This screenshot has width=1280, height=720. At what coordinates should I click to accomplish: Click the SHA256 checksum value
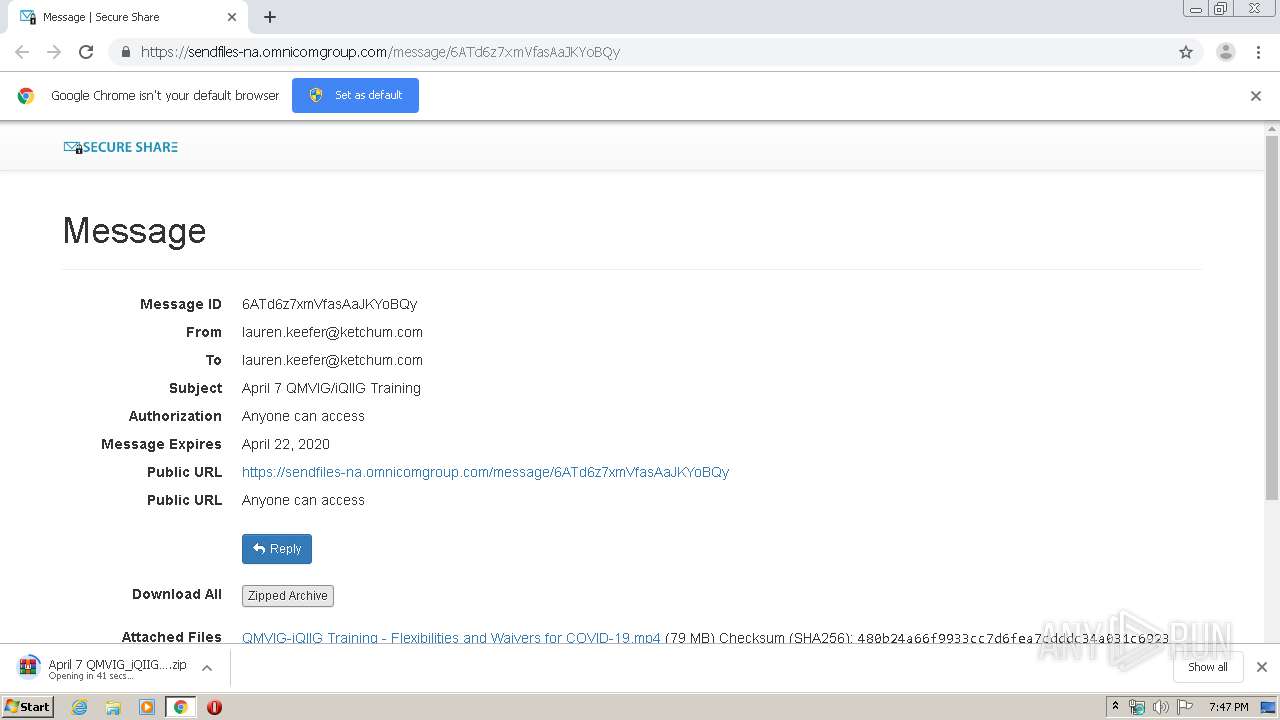[x=1012, y=638]
